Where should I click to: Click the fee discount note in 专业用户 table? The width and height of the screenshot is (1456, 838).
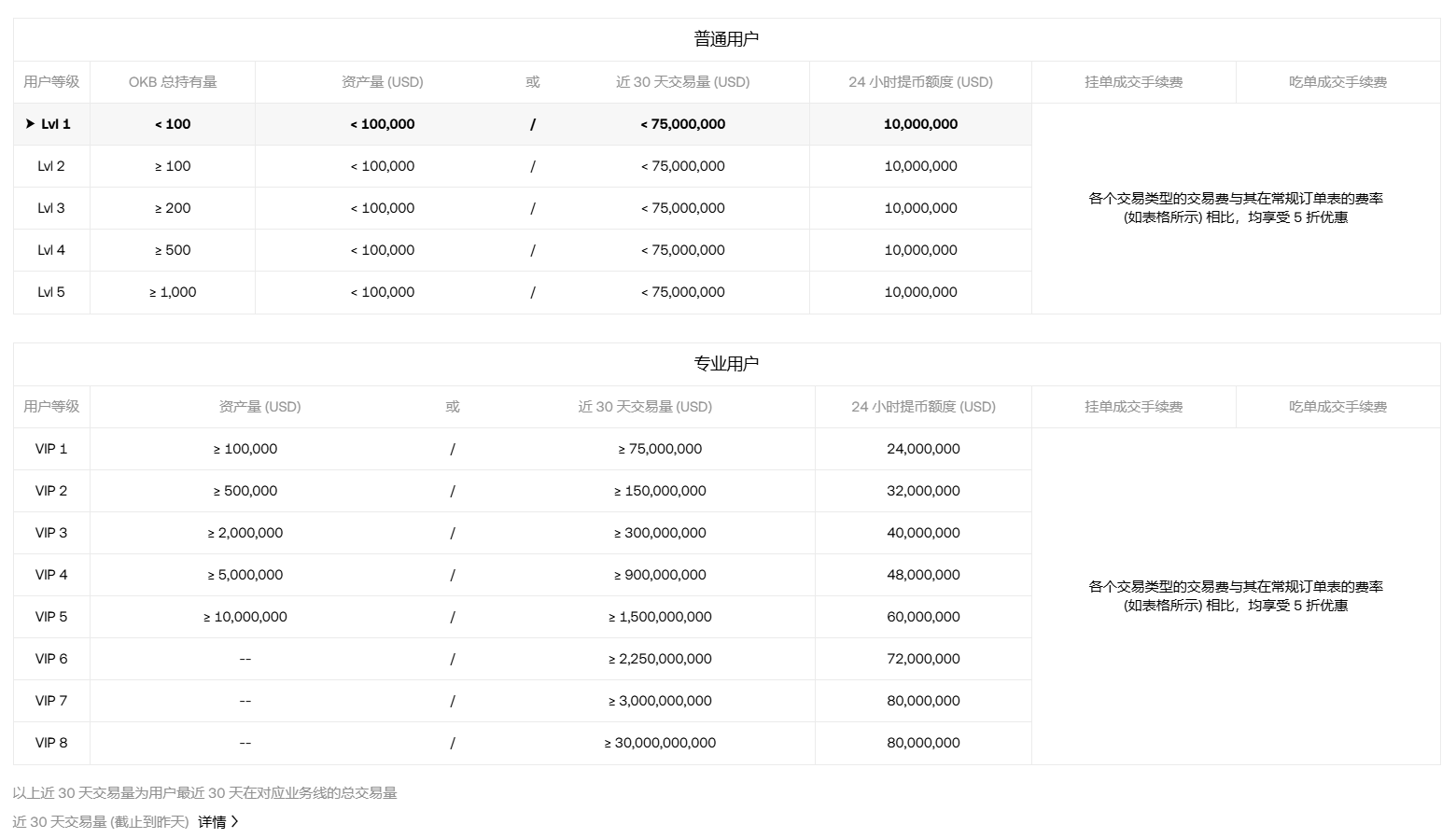click(x=1236, y=596)
